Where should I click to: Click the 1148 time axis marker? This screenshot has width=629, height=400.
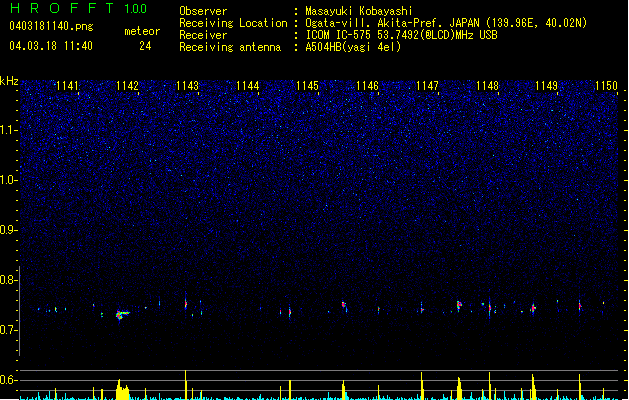pyautogui.click(x=487, y=86)
